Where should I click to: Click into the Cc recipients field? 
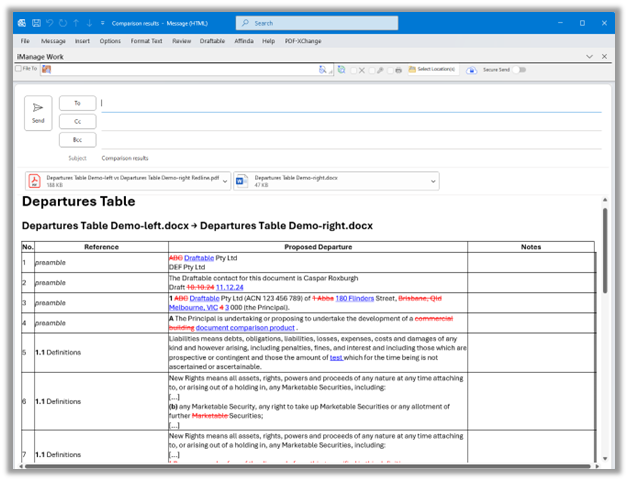tap(351, 122)
